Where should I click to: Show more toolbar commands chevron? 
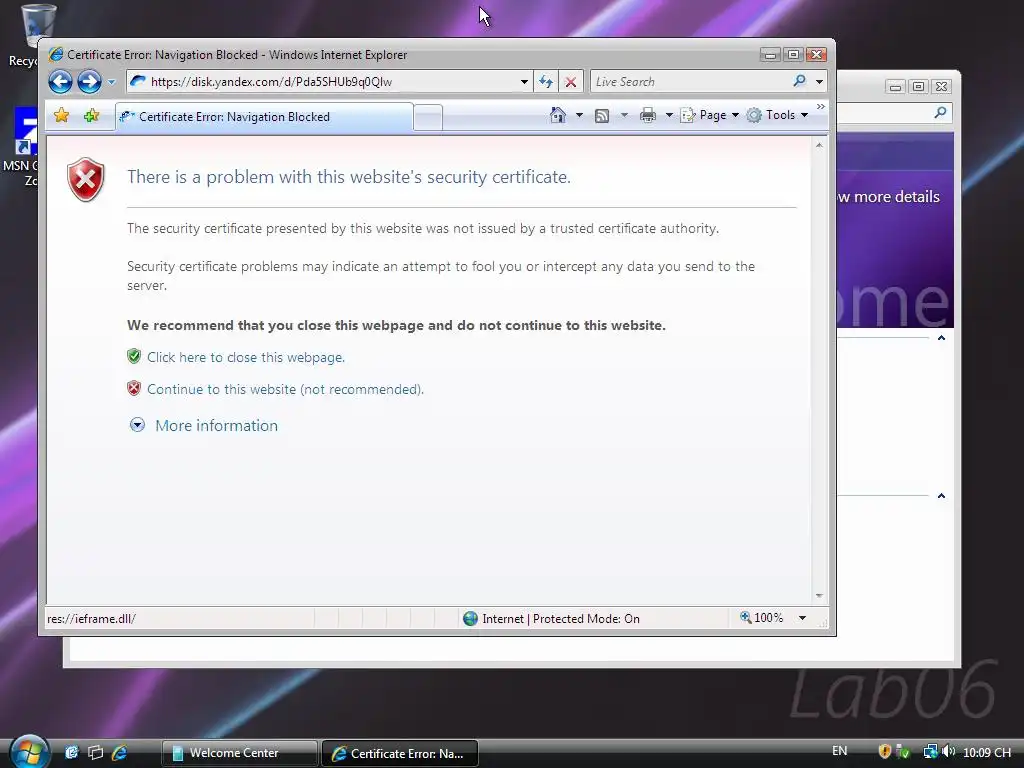pos(821,106)
